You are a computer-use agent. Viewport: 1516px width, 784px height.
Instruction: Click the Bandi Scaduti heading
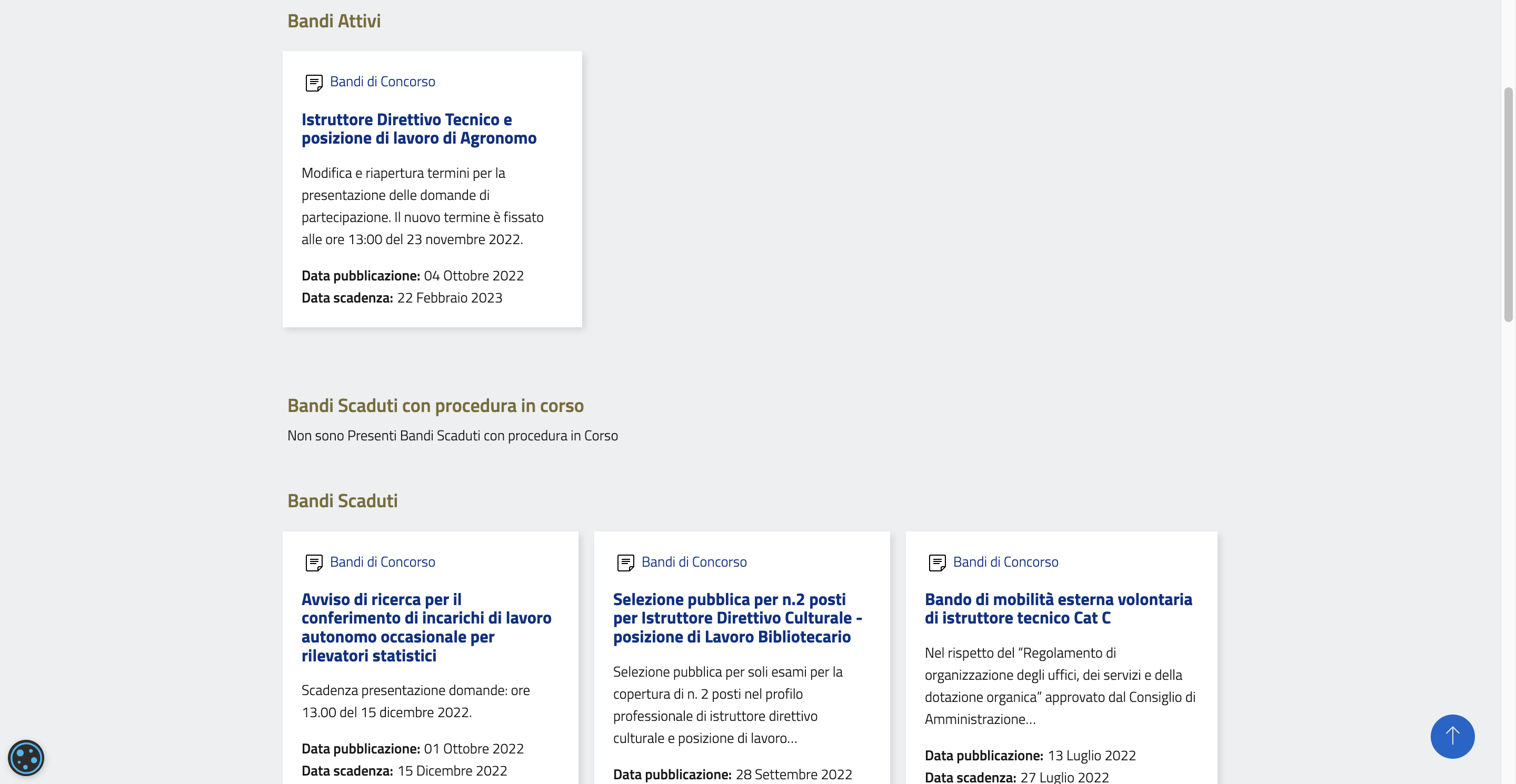coord(342,500)
